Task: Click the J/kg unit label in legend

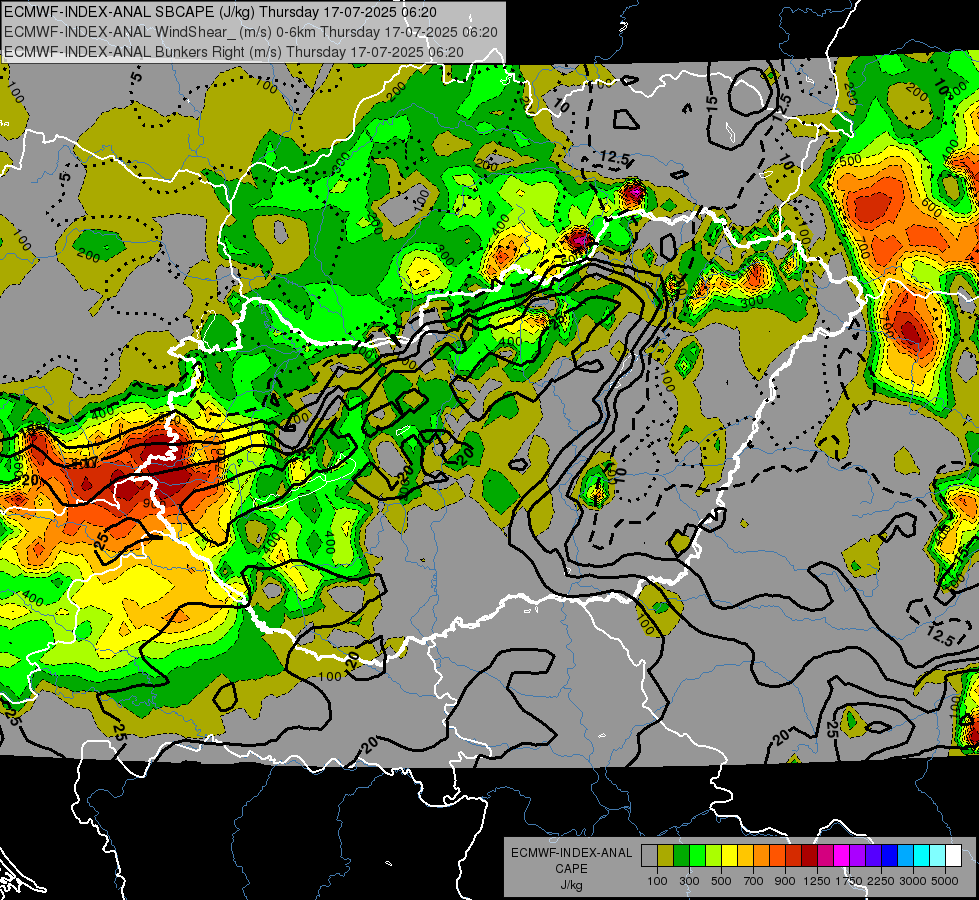Action: [571, 885]
